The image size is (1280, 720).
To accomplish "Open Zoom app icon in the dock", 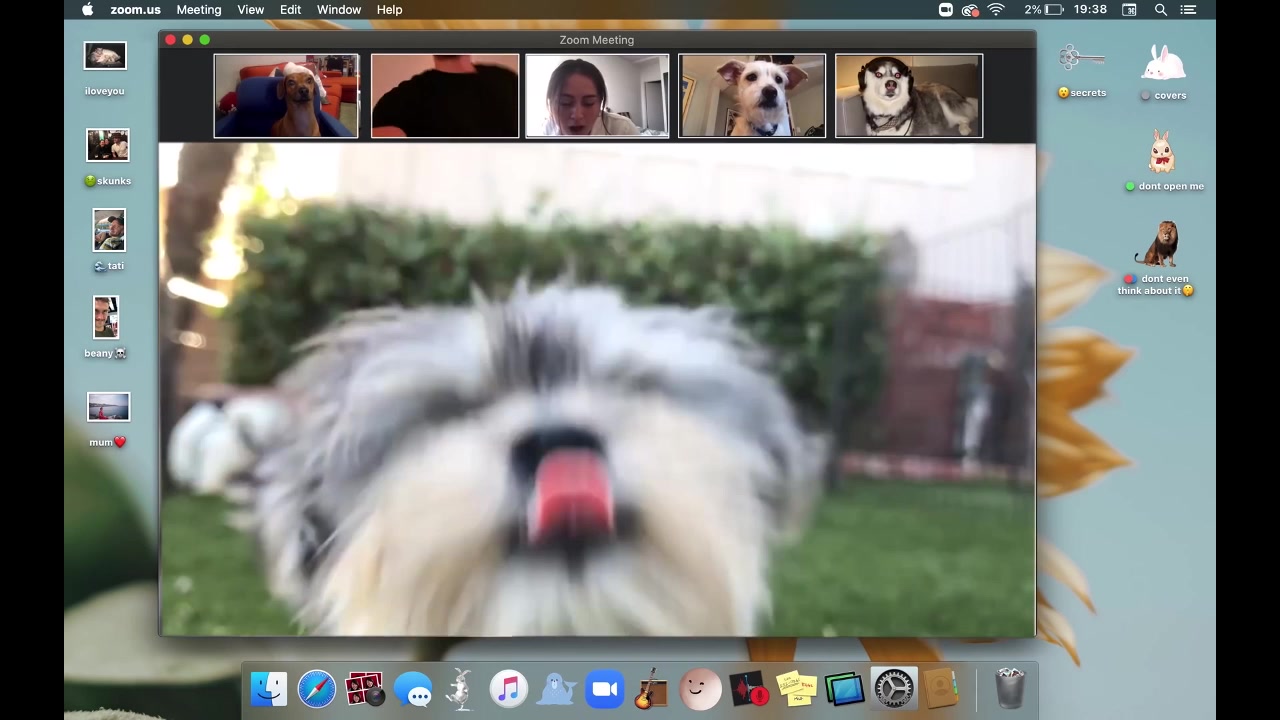I will tap(605, 689).
